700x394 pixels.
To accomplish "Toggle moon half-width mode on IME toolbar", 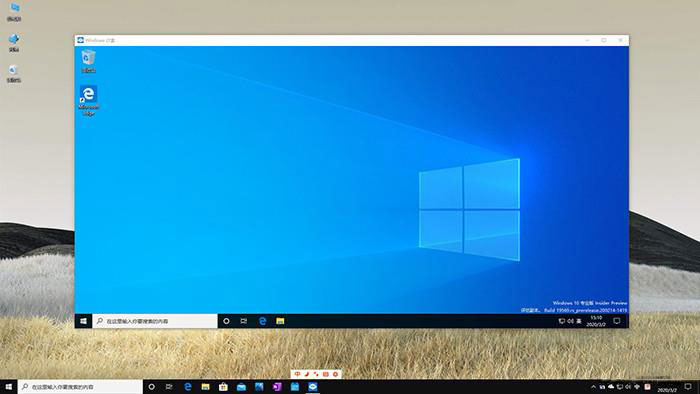I will pyautogui.click(x=307, y=374).
